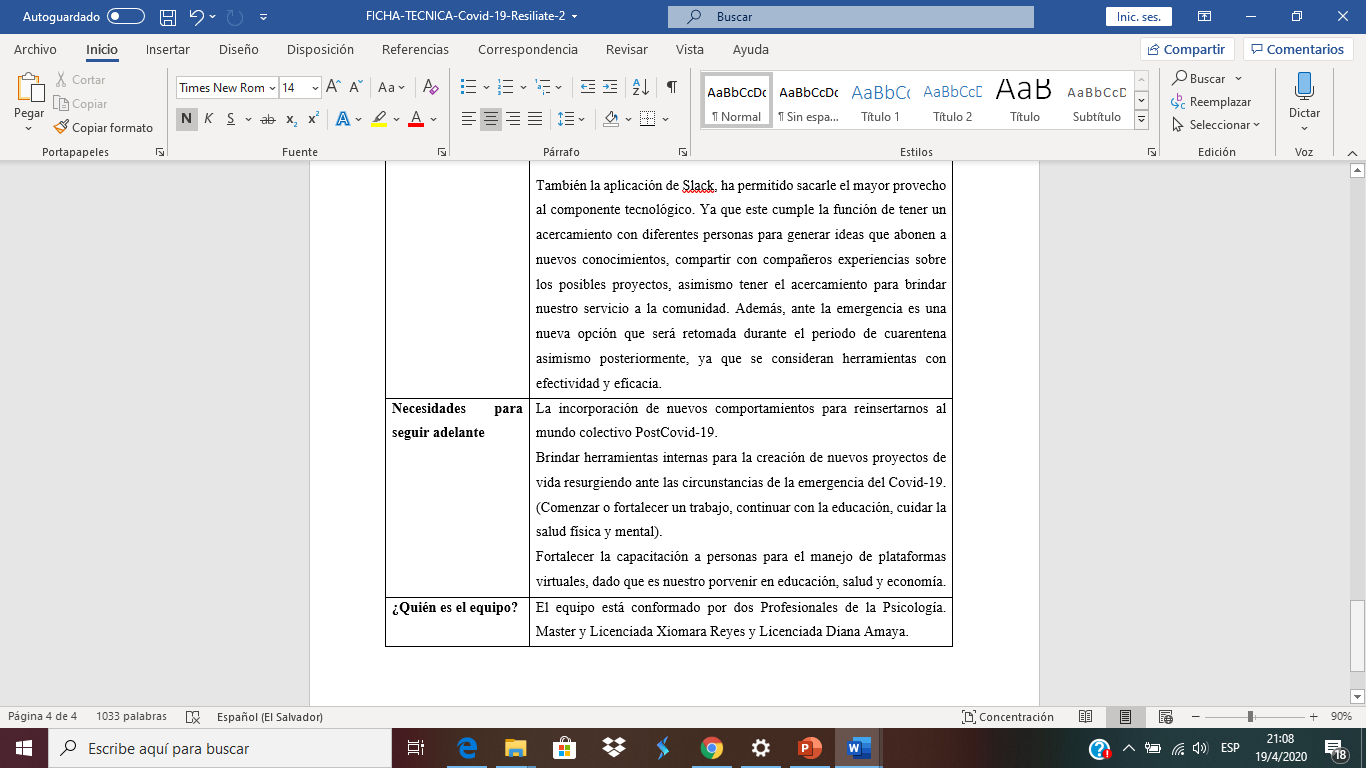Image resolution: width=1366 pixels, height=768 pixels.
Task: Increase font size with the larger A icon
Action: point(334,87)
